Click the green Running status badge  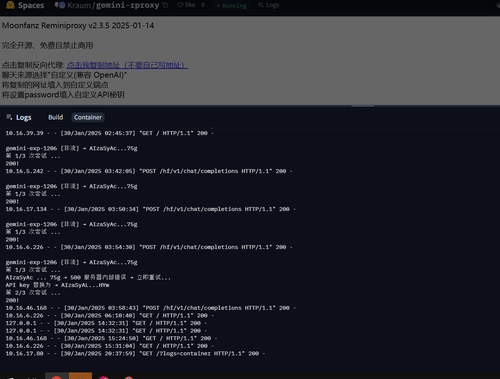click(x=232, y=6)
